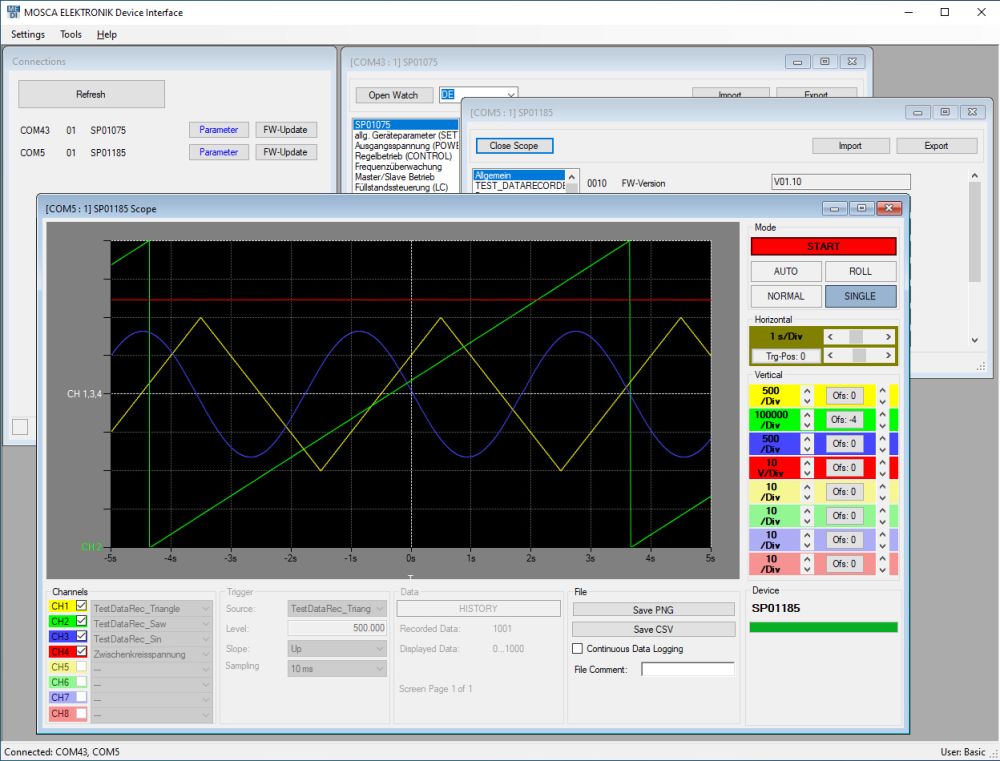Increase the time/div with the right arrow
This screenshot has height=761, width=1000.
tap(888, 337)
